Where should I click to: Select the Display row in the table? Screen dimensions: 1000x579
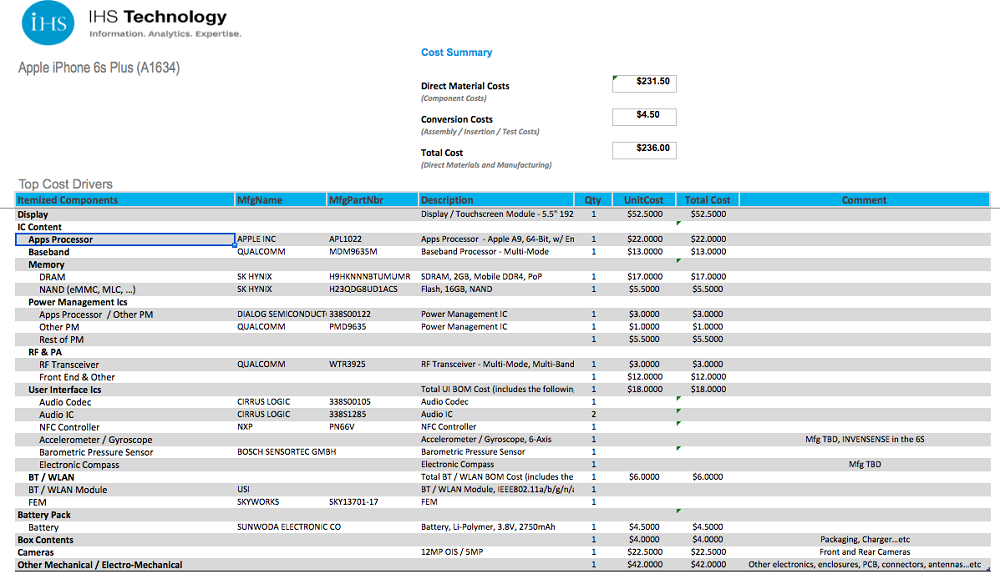40,214
